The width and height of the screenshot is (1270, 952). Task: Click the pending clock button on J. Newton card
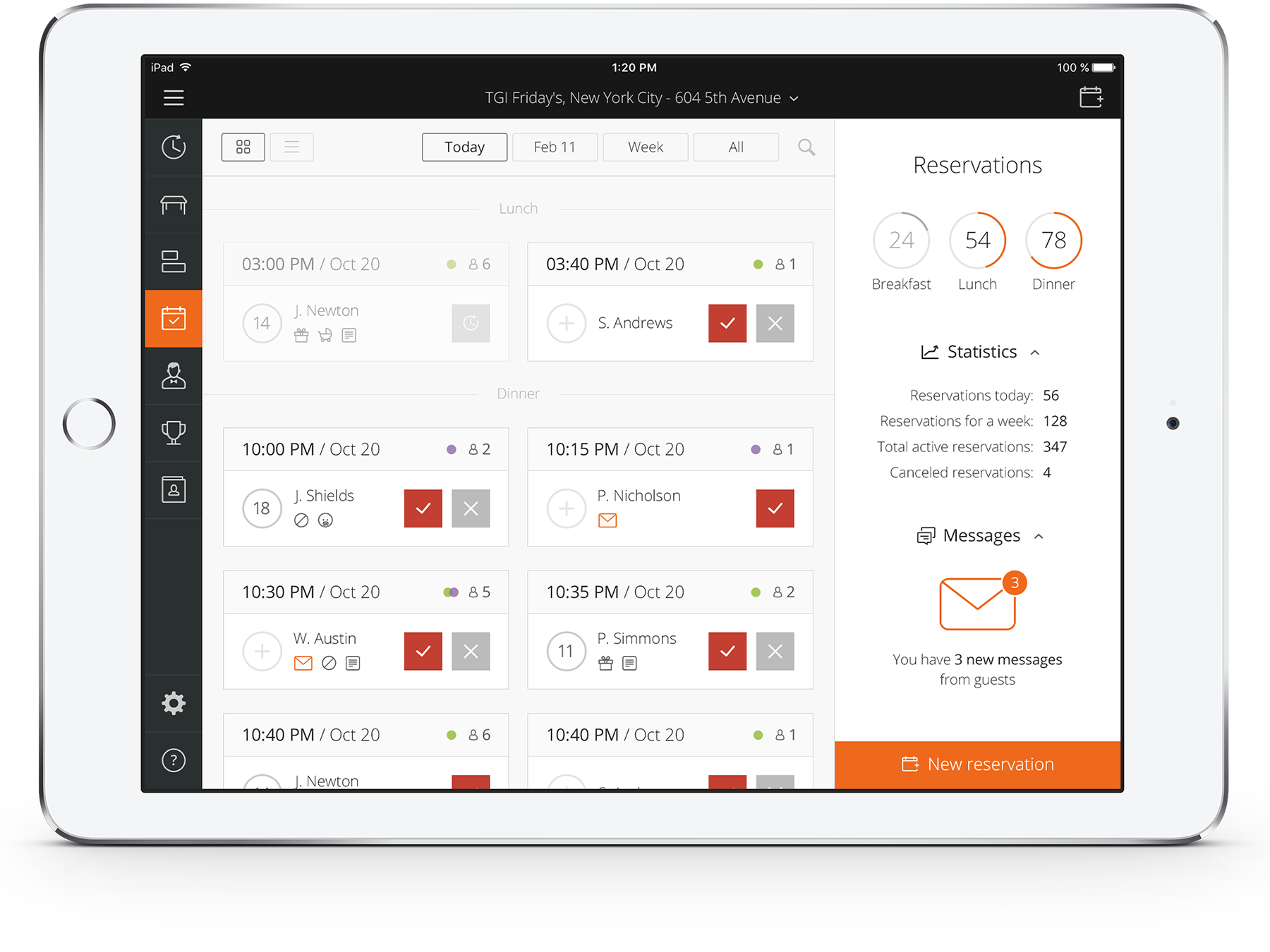pyautogui.click(x=471, y=323)
